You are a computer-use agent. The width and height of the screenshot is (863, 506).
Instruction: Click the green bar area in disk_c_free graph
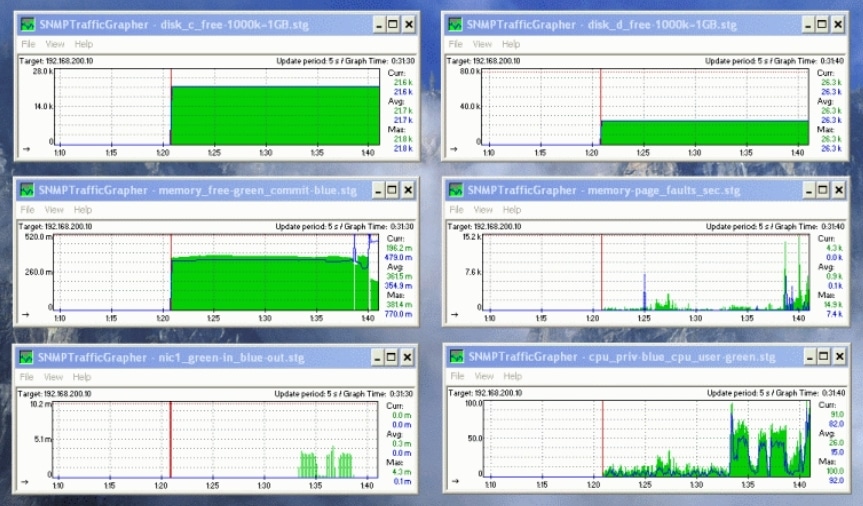(x=275, y=116)
